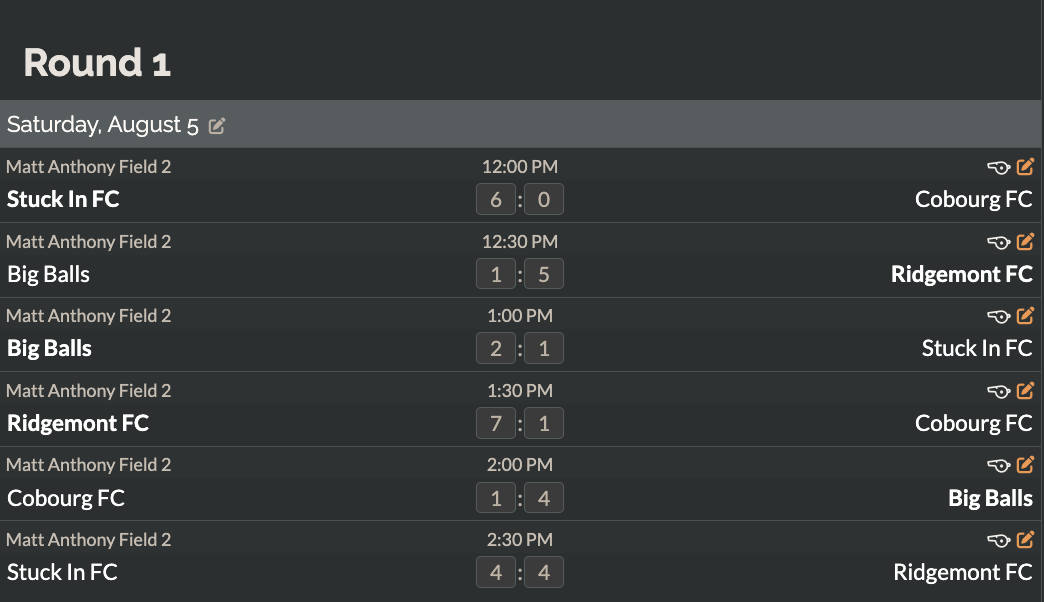The height and width of the screenshot is (602, 1044).
Task: Click whistle icon for 2:30 PM match
Action: [999, 540]
